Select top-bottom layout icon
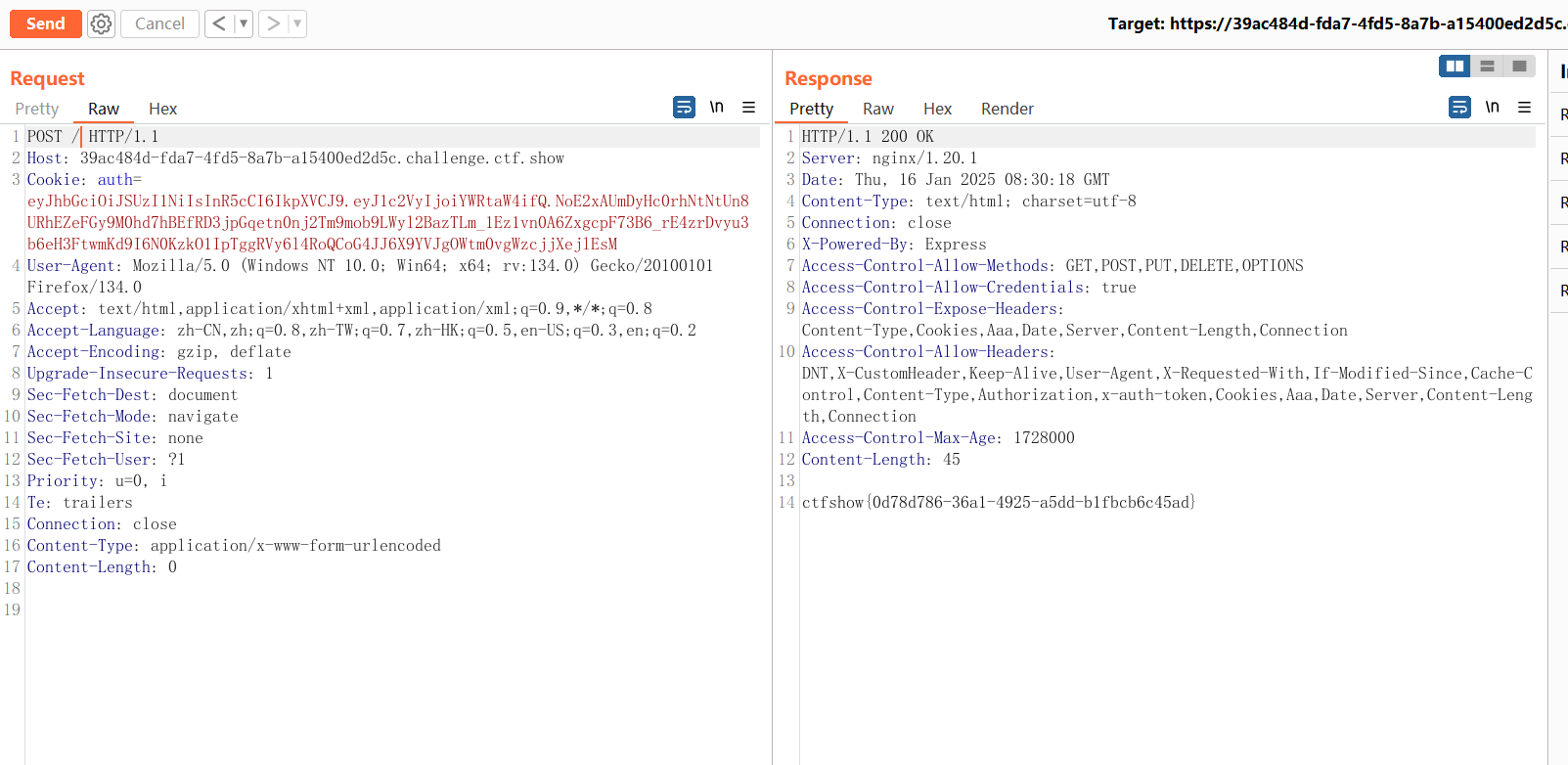1568x765 pixels. (x=1487, y=66)
